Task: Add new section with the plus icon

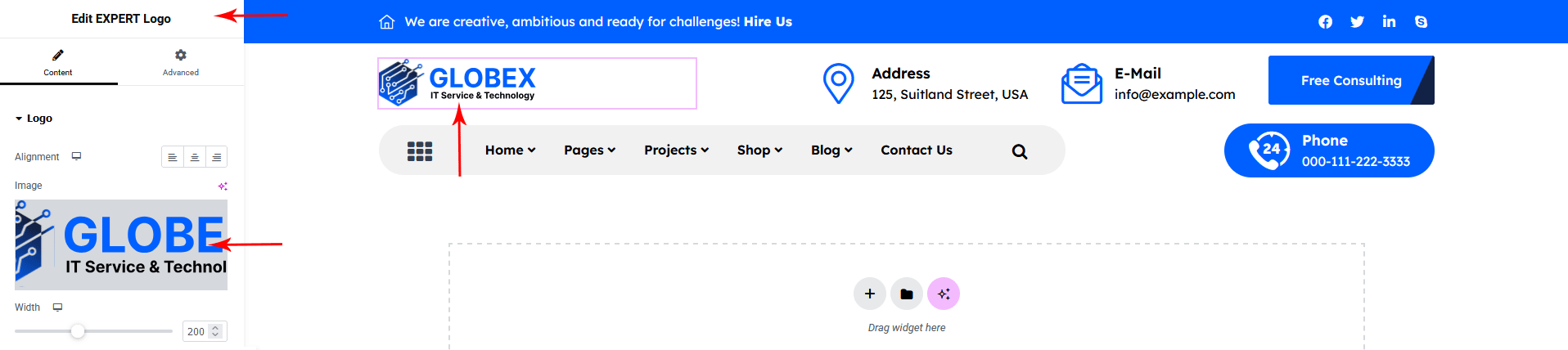Action: pyautogui.click(x=869, y=294)
